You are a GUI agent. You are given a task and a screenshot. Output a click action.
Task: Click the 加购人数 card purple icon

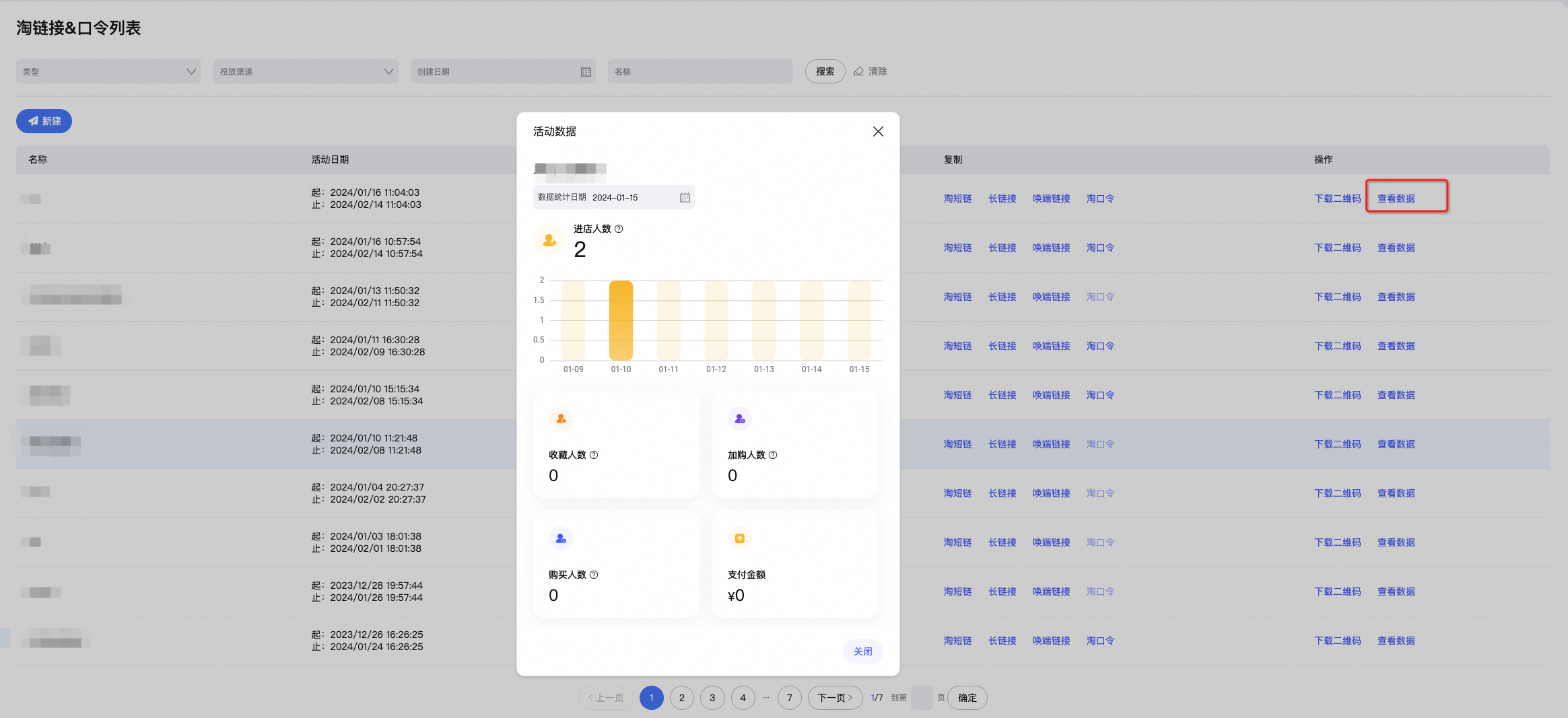tap(740, 419)
